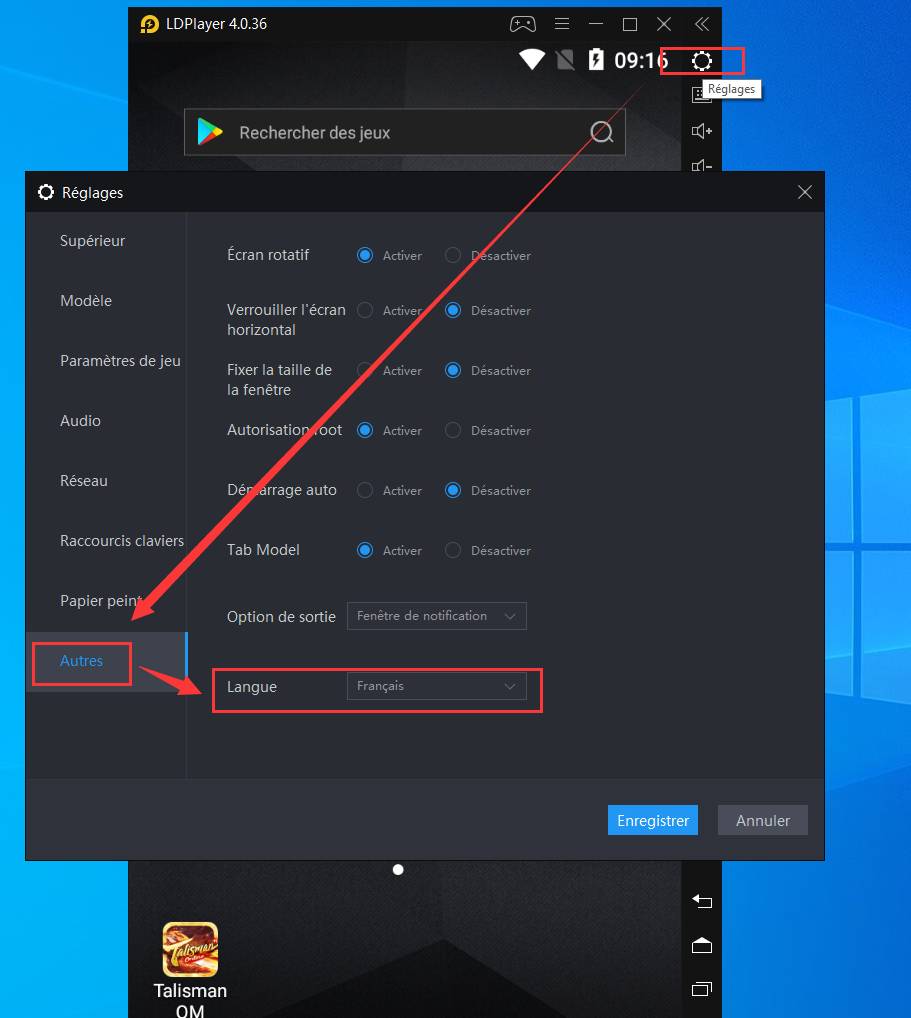
Task: Tap the Android home icon
Action: pyautogui.click(x=702, y=945)
